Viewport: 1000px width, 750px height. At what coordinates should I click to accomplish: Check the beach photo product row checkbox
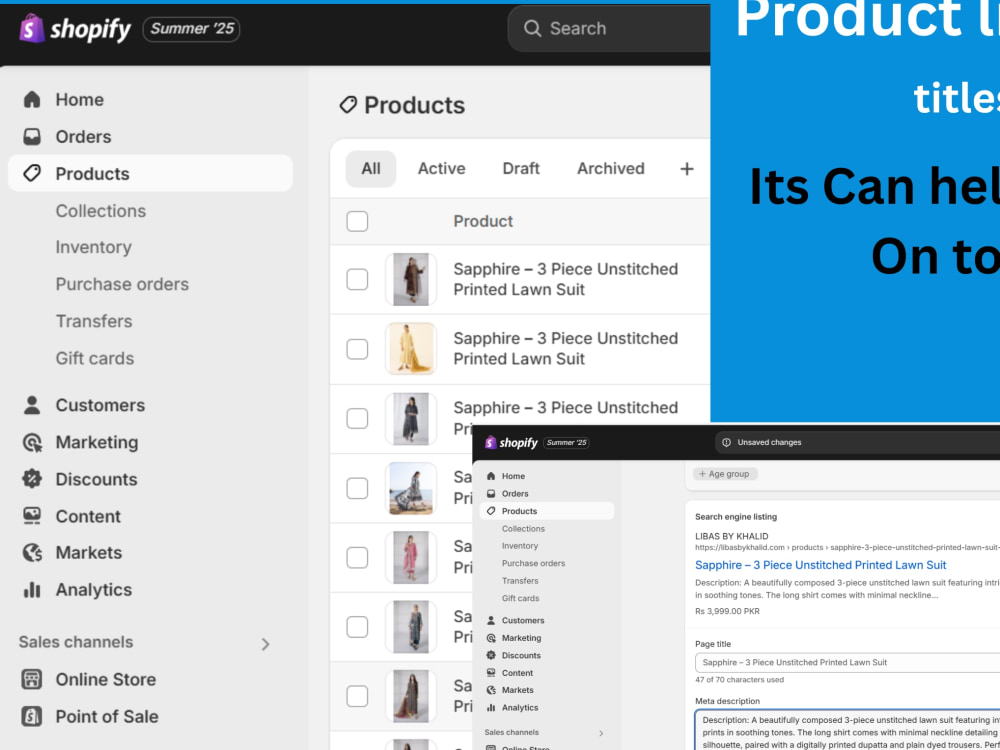pyautogui.click(x=357, y=489)
